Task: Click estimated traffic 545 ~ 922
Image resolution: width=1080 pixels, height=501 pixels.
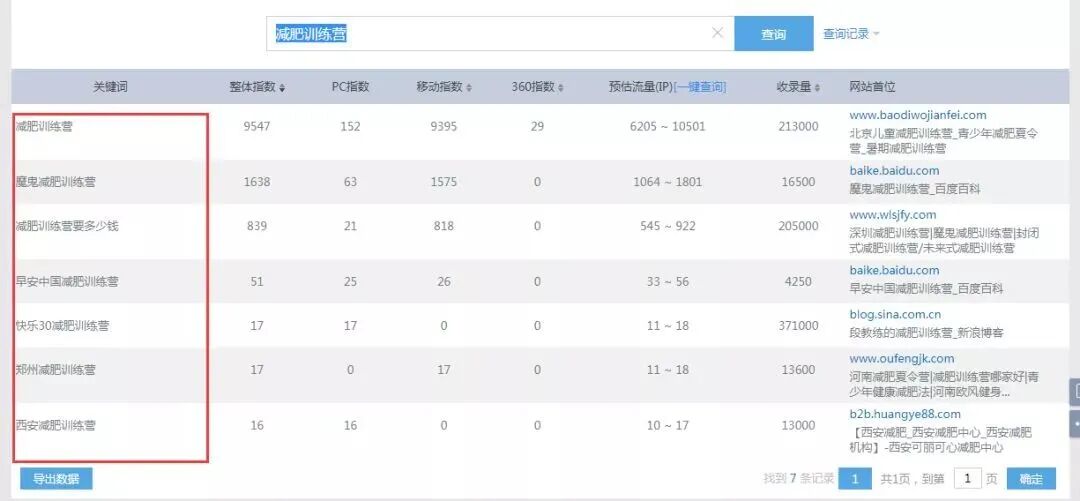Action: (667, 226)
